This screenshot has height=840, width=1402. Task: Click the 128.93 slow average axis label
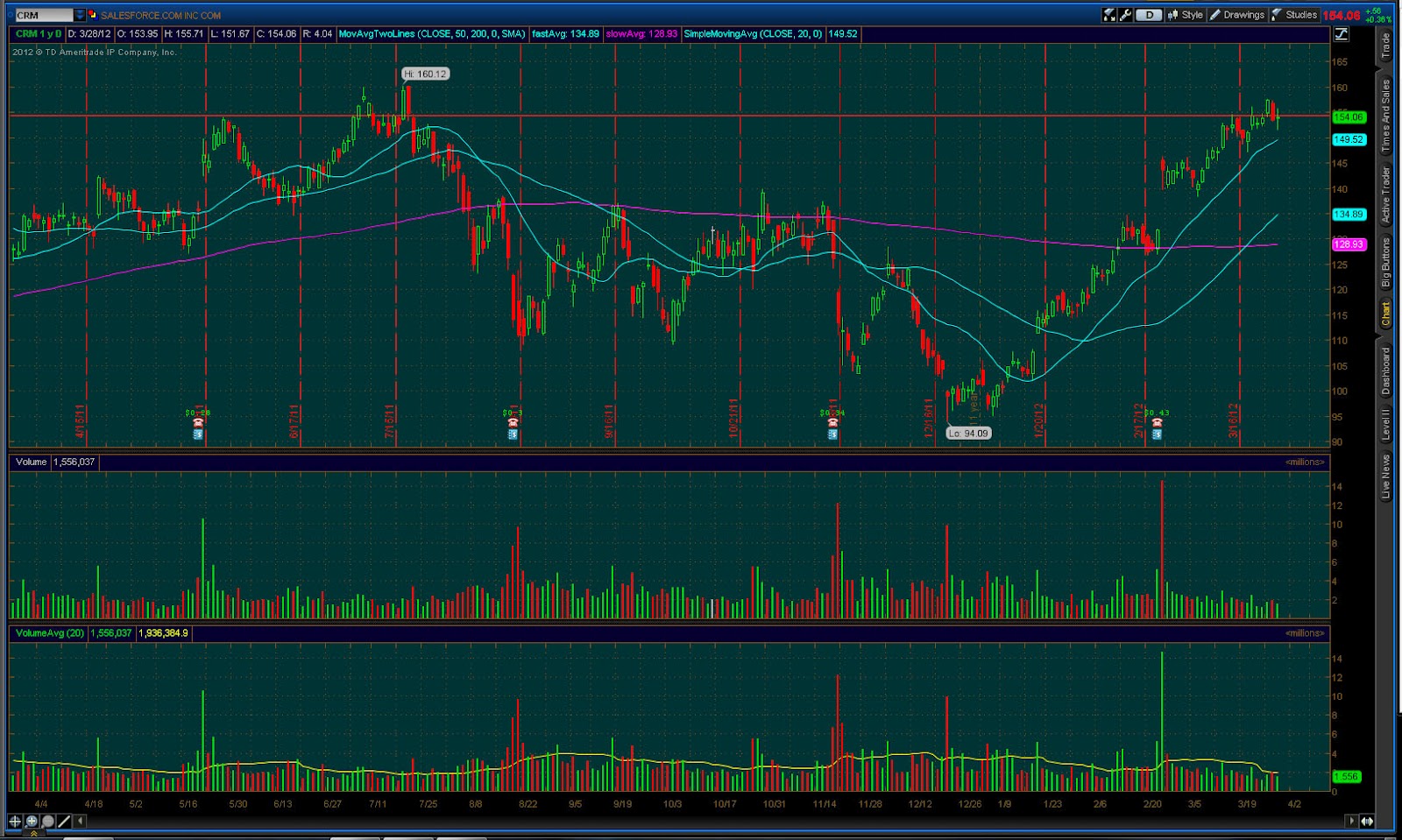tap(1349, 244)
